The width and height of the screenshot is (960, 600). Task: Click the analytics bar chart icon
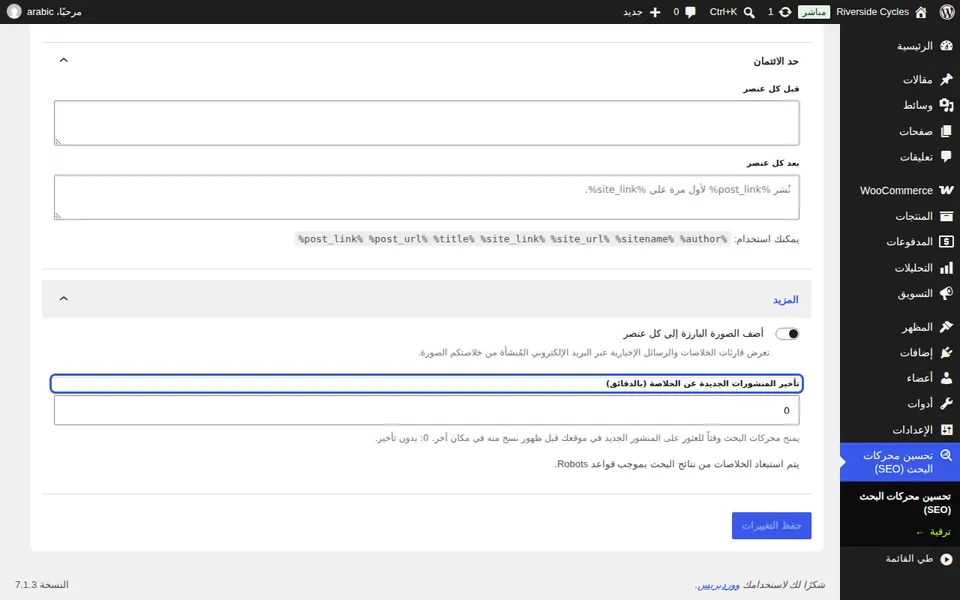pos(947,268)
